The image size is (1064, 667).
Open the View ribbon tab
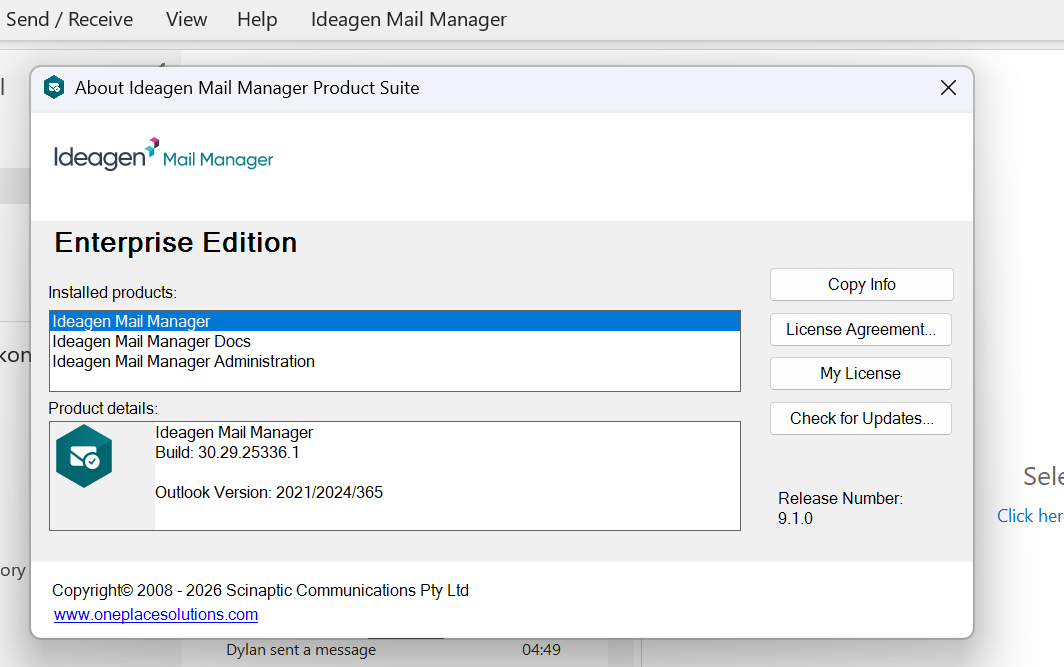187,19
